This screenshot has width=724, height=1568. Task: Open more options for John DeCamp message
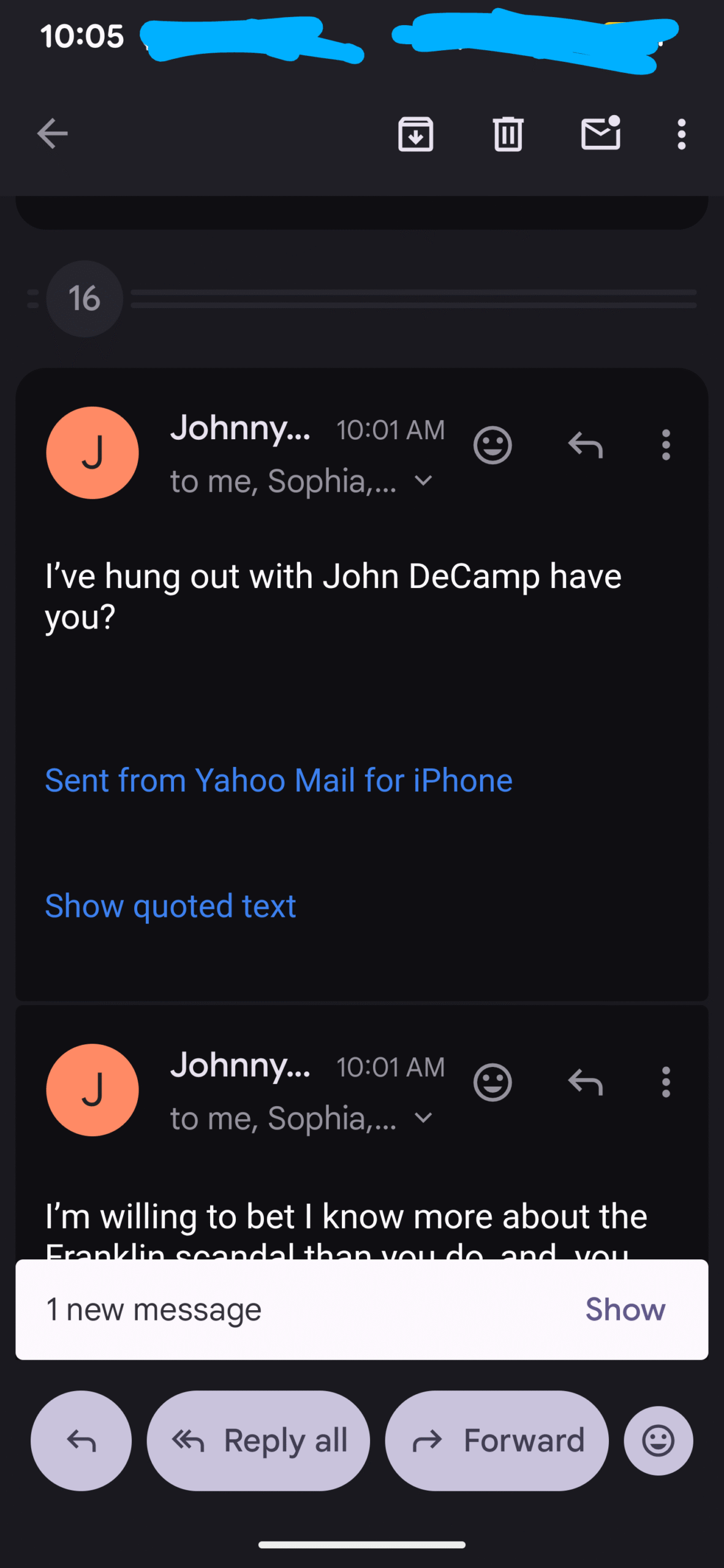coord(666,445)
